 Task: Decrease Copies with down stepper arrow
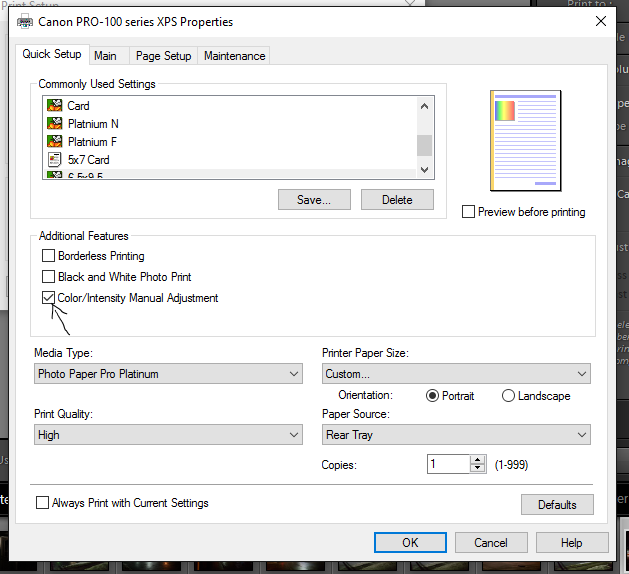[477, 468]
